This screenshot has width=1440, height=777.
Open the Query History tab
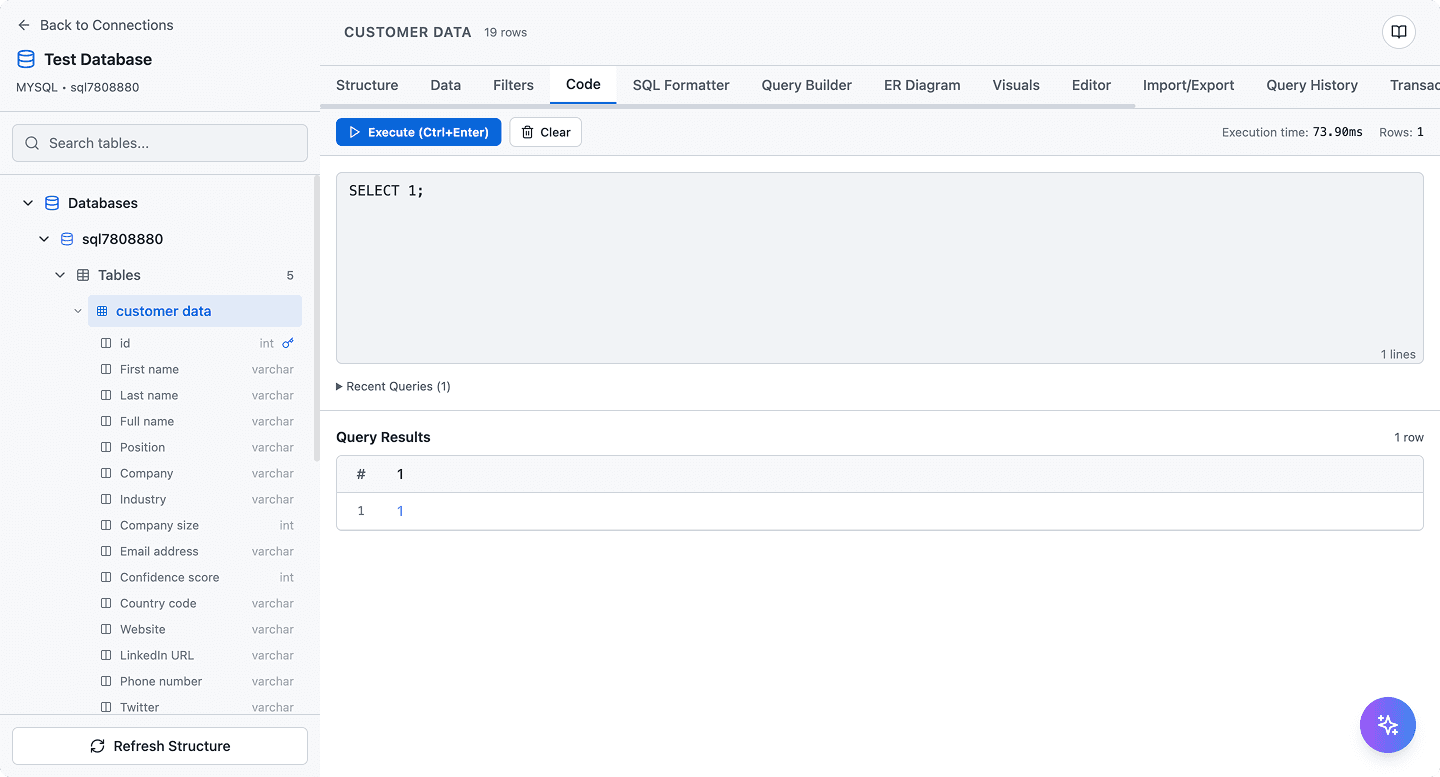(x=1312, y=85)
